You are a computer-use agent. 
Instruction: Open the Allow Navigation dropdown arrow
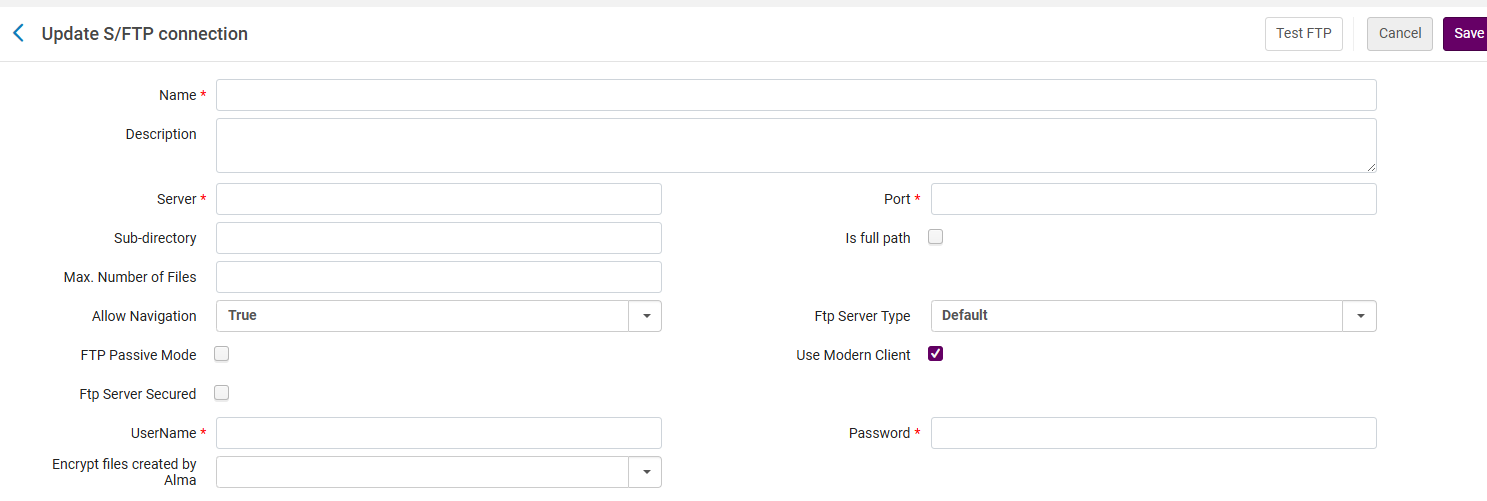(645, 316)
